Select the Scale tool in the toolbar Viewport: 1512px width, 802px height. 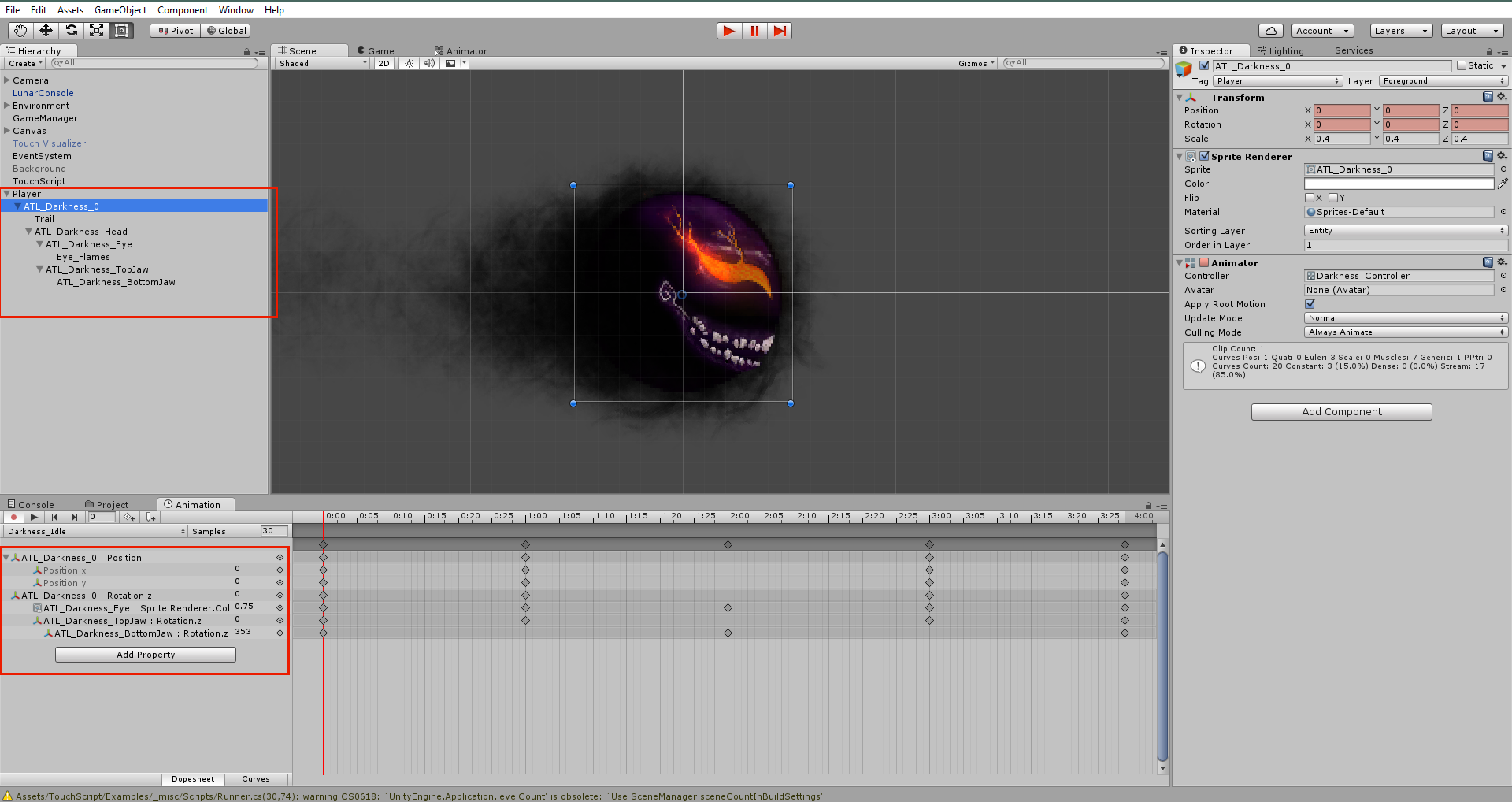point(96,31)
